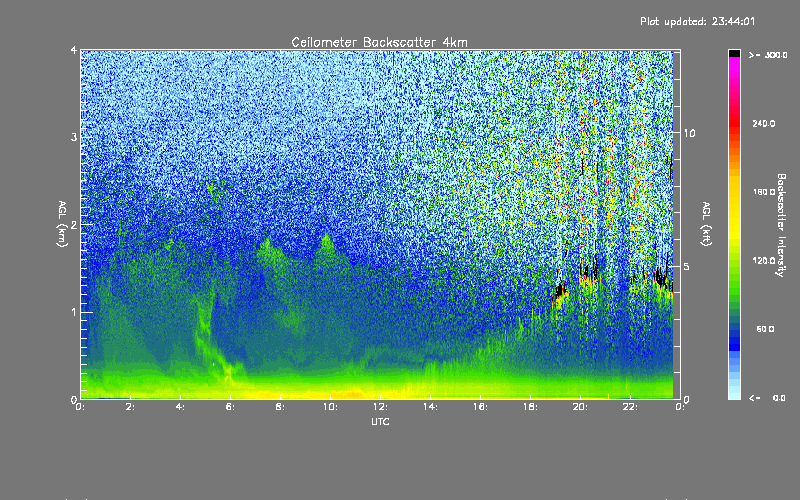Click the '20:' UTC time tick

(580, 407)
